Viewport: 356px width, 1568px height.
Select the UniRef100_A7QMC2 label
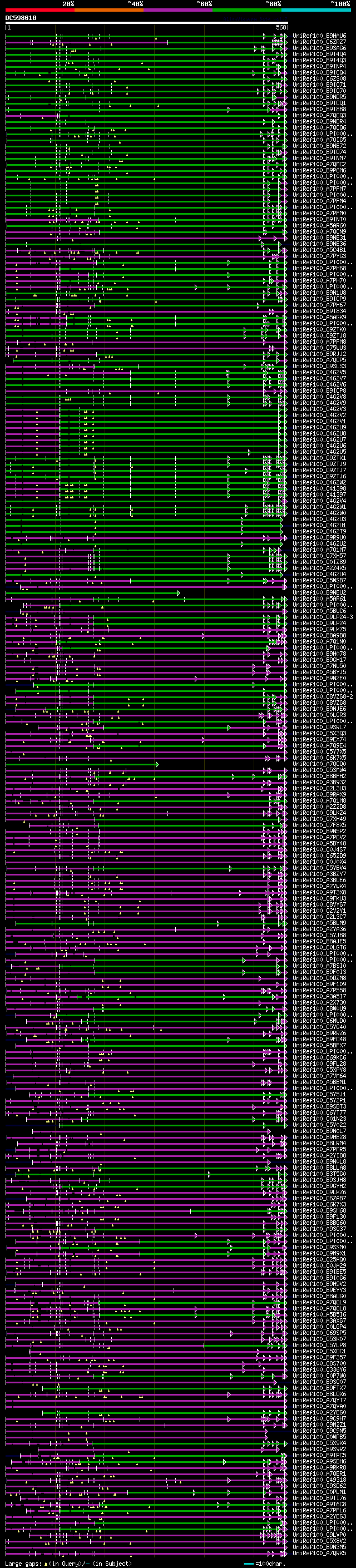tap(319, 164)
